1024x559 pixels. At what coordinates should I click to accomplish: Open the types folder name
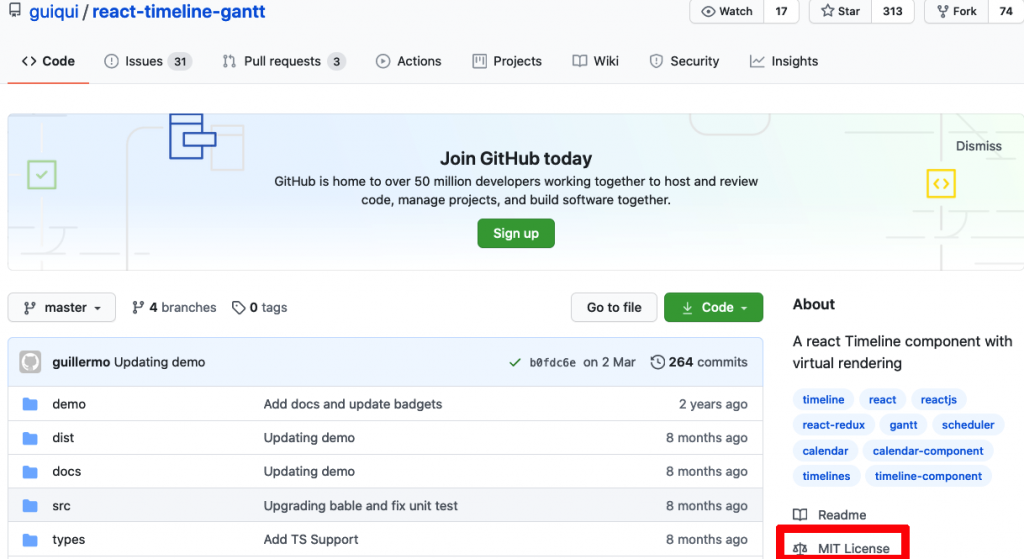69,539
